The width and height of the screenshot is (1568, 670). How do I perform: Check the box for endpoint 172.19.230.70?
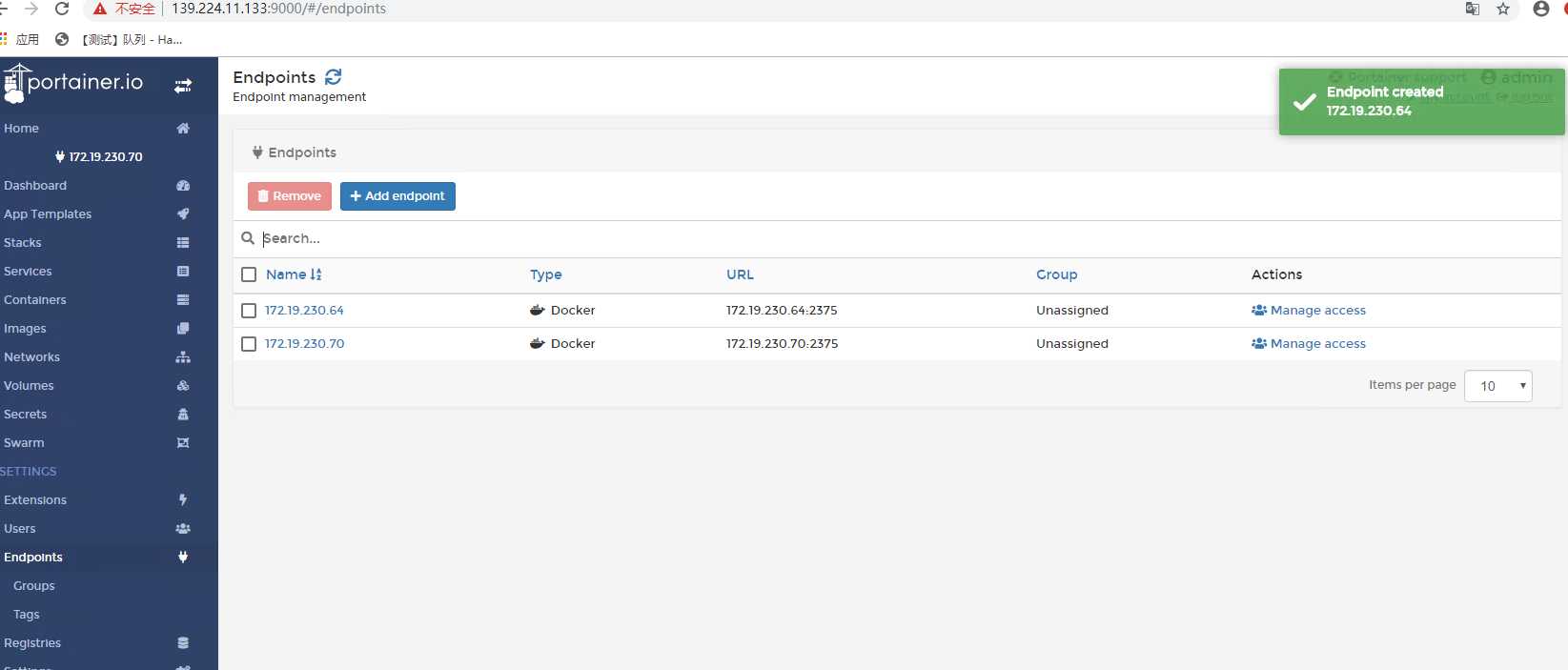(249, 344)
